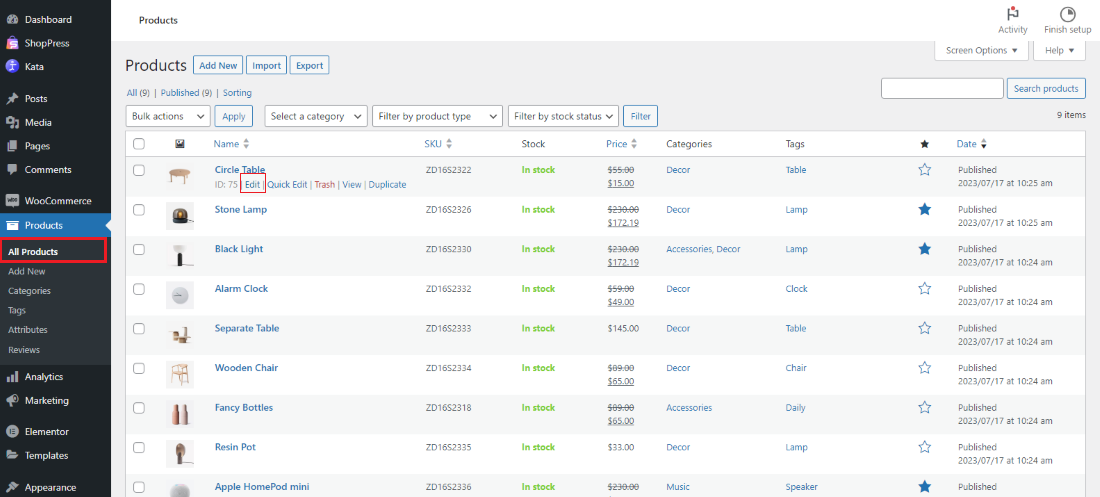Sort products by Name column
Screen dimensions: 1100x497
coord(232,144)
